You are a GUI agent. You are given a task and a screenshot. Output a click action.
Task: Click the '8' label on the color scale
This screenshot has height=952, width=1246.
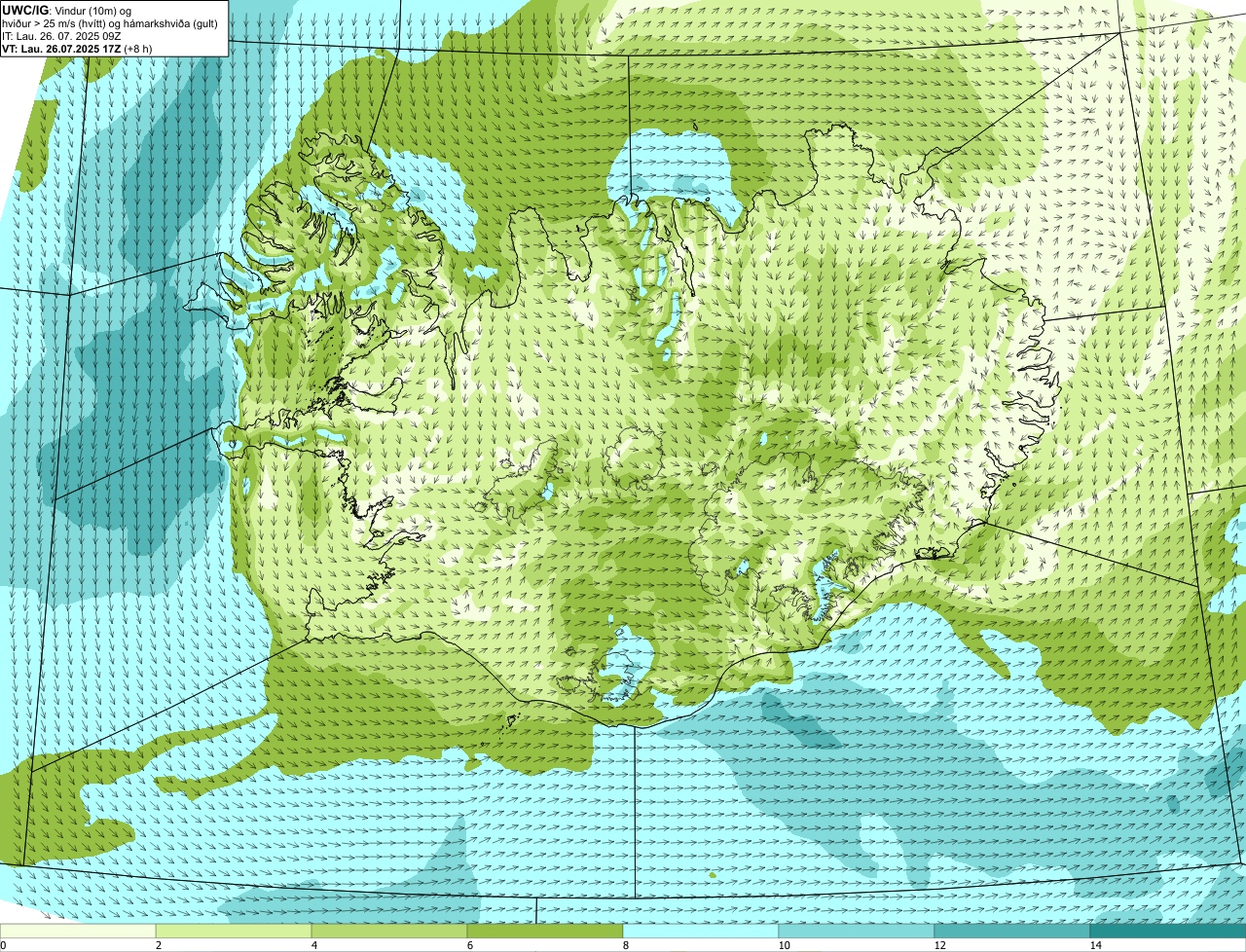tap(625, 945)
